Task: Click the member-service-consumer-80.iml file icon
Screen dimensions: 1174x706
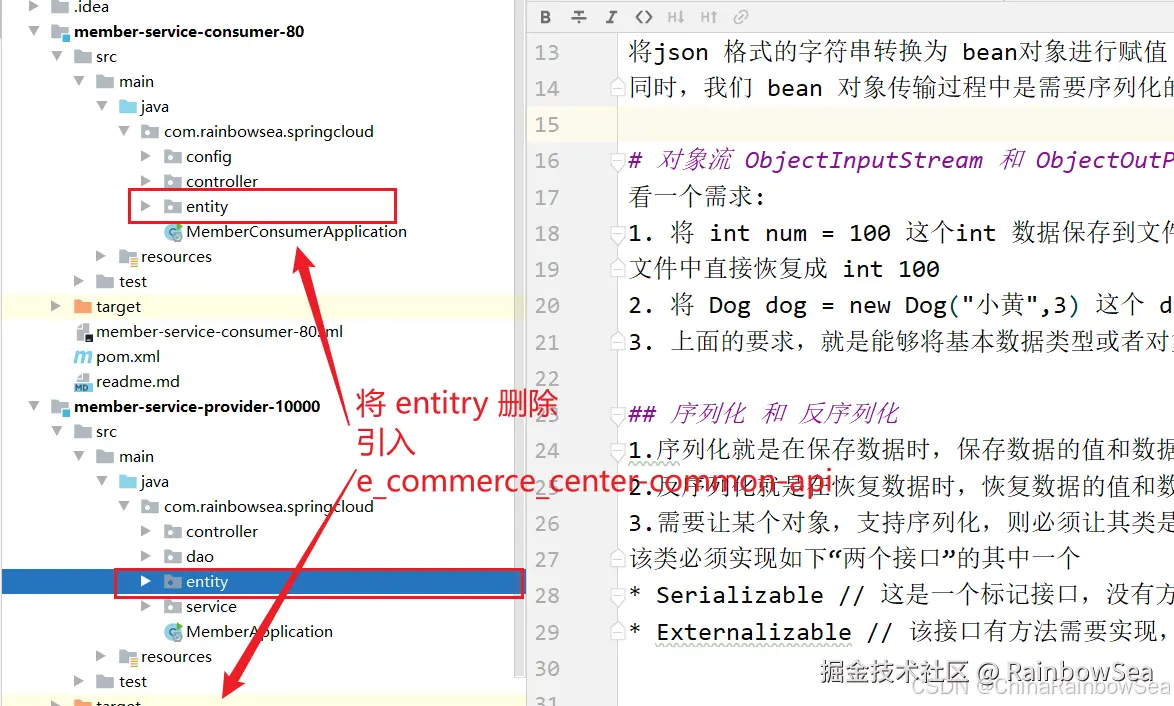Action: pos(83,332)
